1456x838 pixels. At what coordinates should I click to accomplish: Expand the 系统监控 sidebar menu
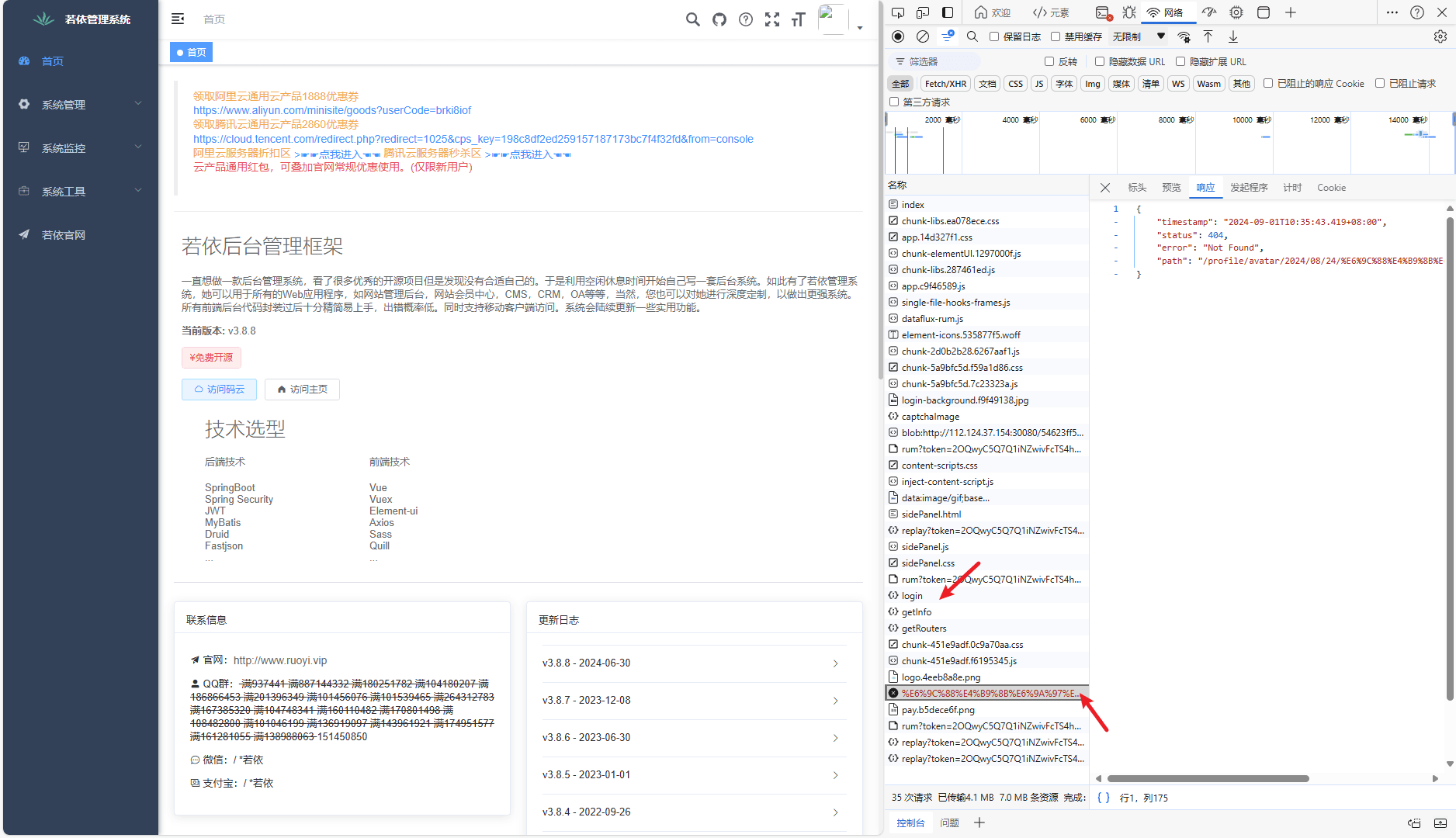tap(81, 147)
